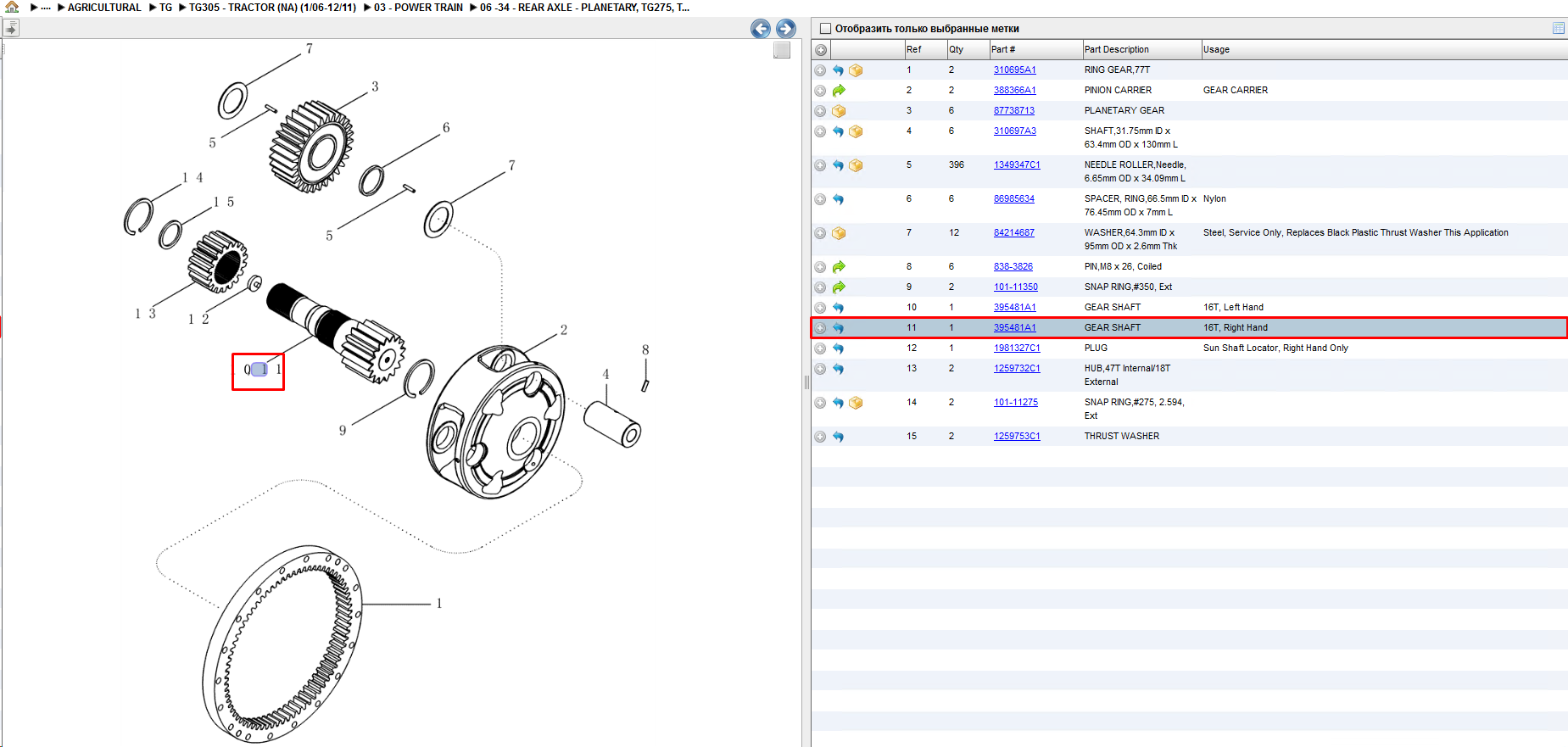Click callout number 2 on the diagram
The height and width of the screenshot is (747, 1568).
[564, 330]
